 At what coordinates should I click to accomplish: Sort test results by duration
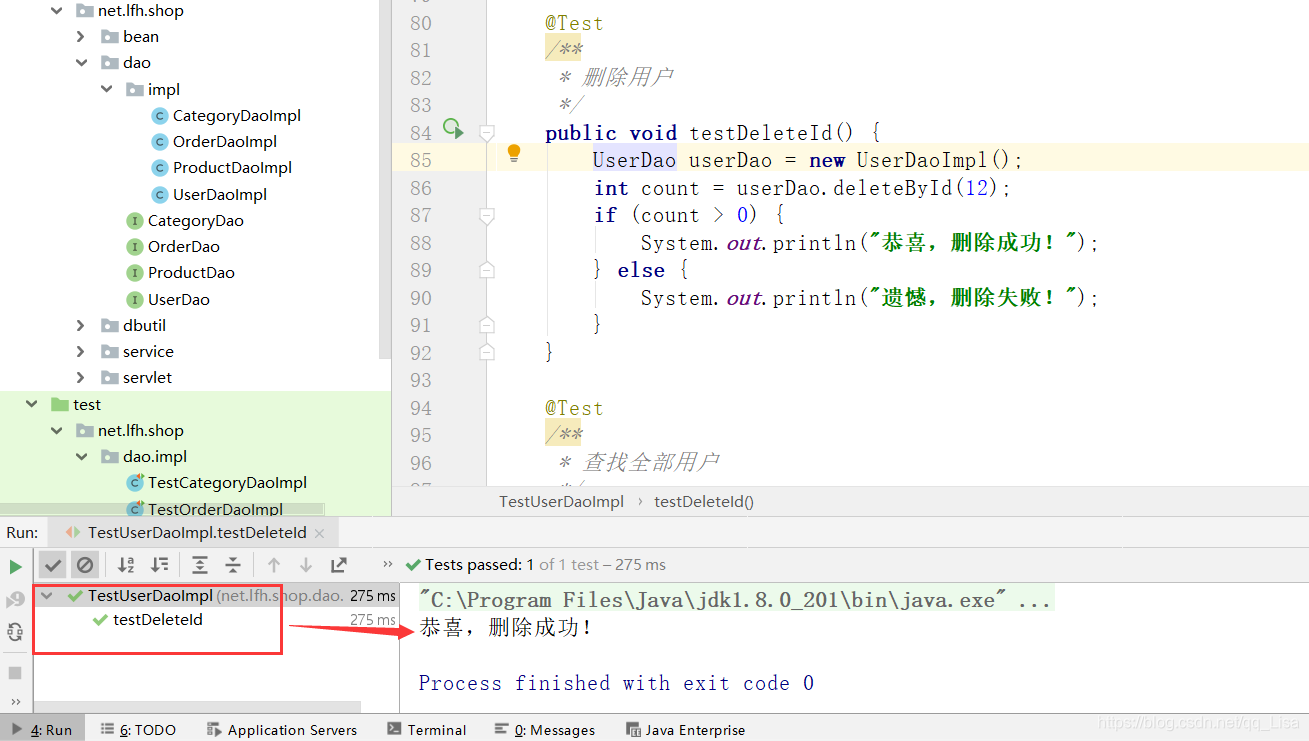[x=159, y=565]
